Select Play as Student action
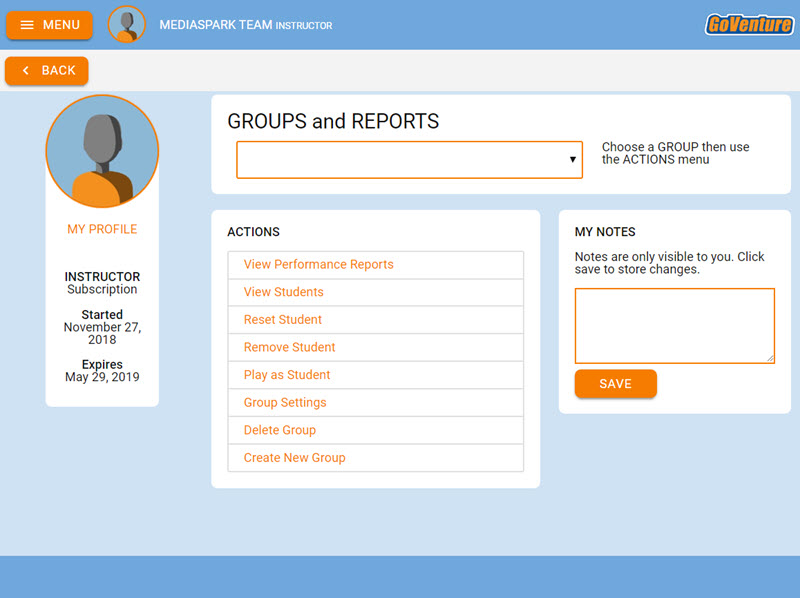The width and height of the screenshot is (800, 598). point(376,375)
